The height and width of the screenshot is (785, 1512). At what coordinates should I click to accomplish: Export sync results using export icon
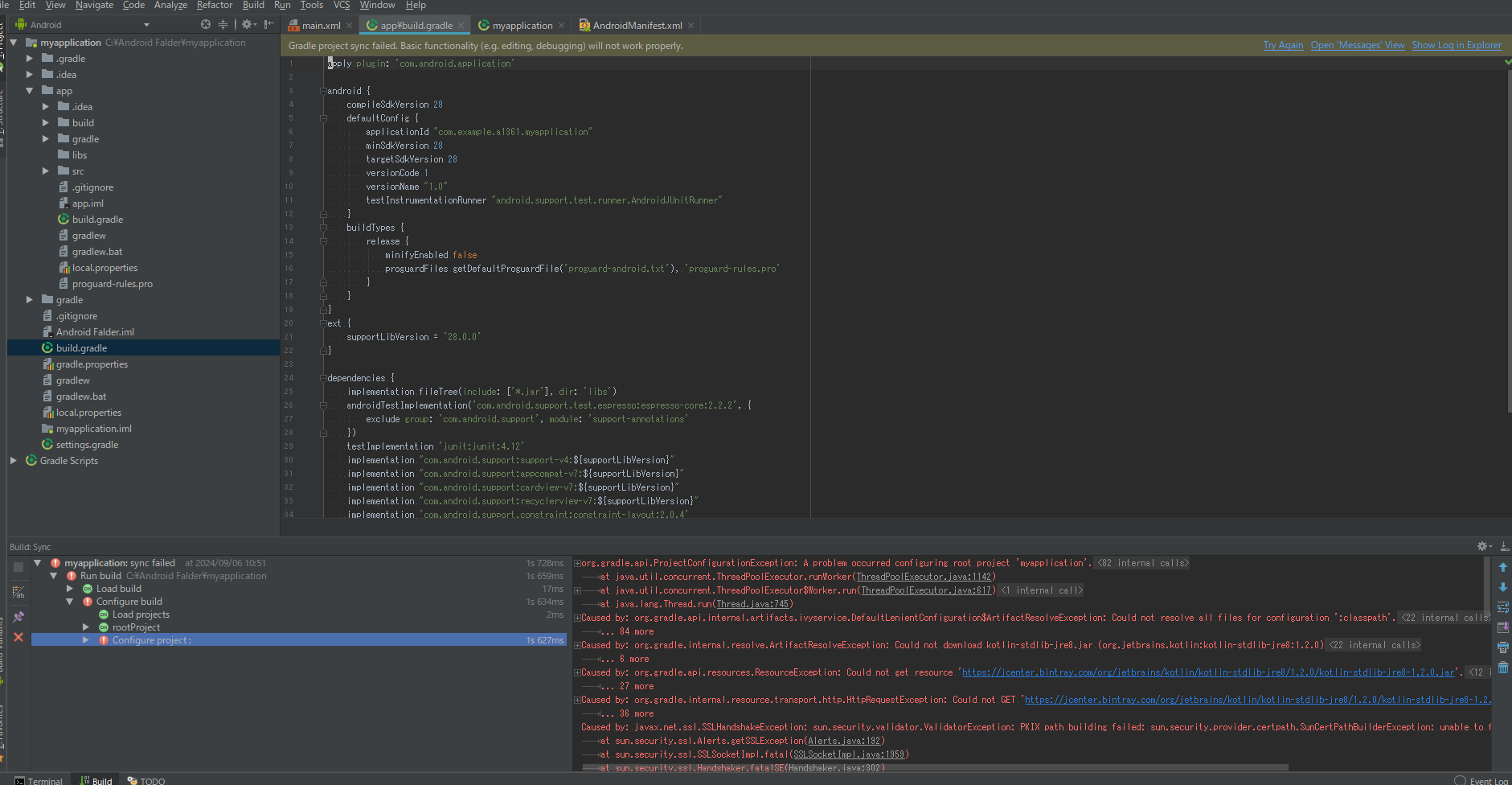click(1503, 627)
